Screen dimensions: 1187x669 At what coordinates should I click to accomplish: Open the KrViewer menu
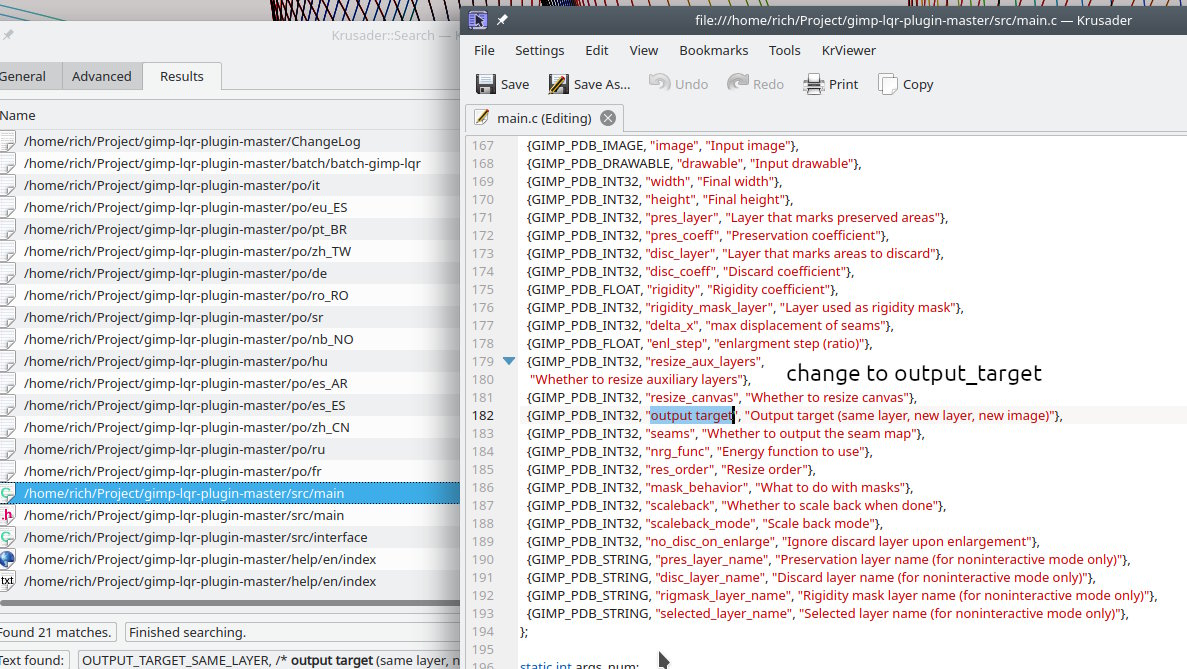[848, 50]
